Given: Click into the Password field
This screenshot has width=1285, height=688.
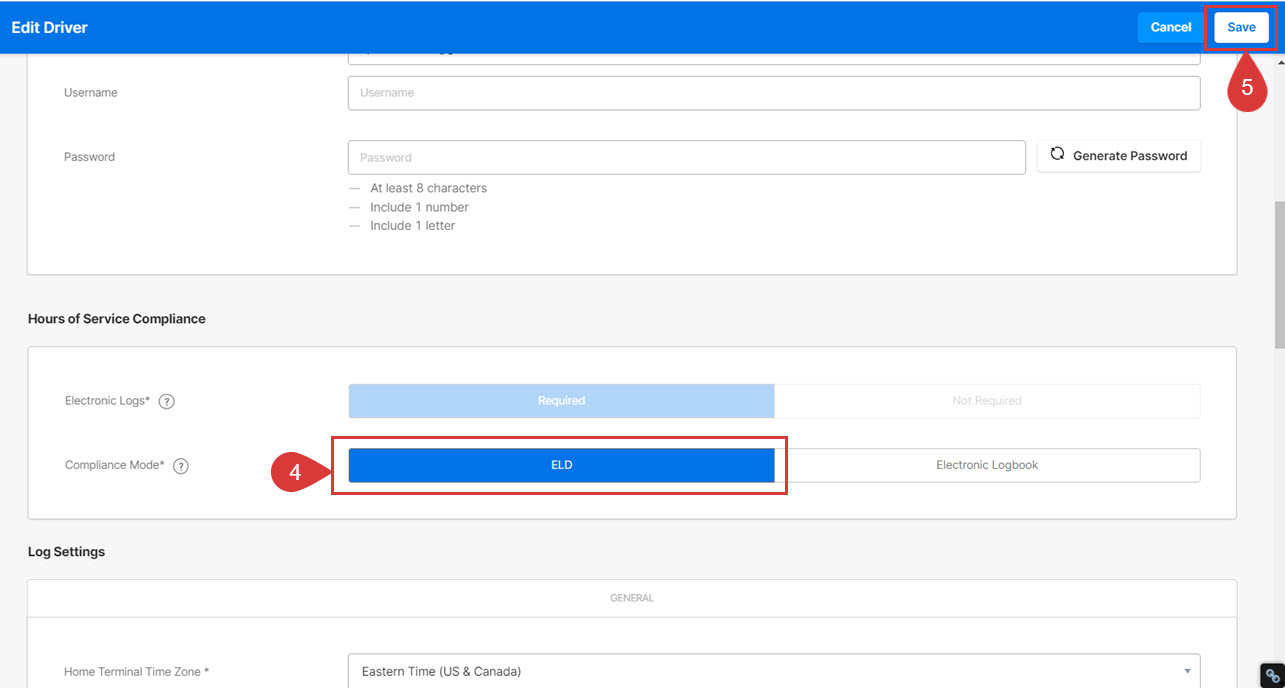Looking at the screenshot, I should (686, 157).
